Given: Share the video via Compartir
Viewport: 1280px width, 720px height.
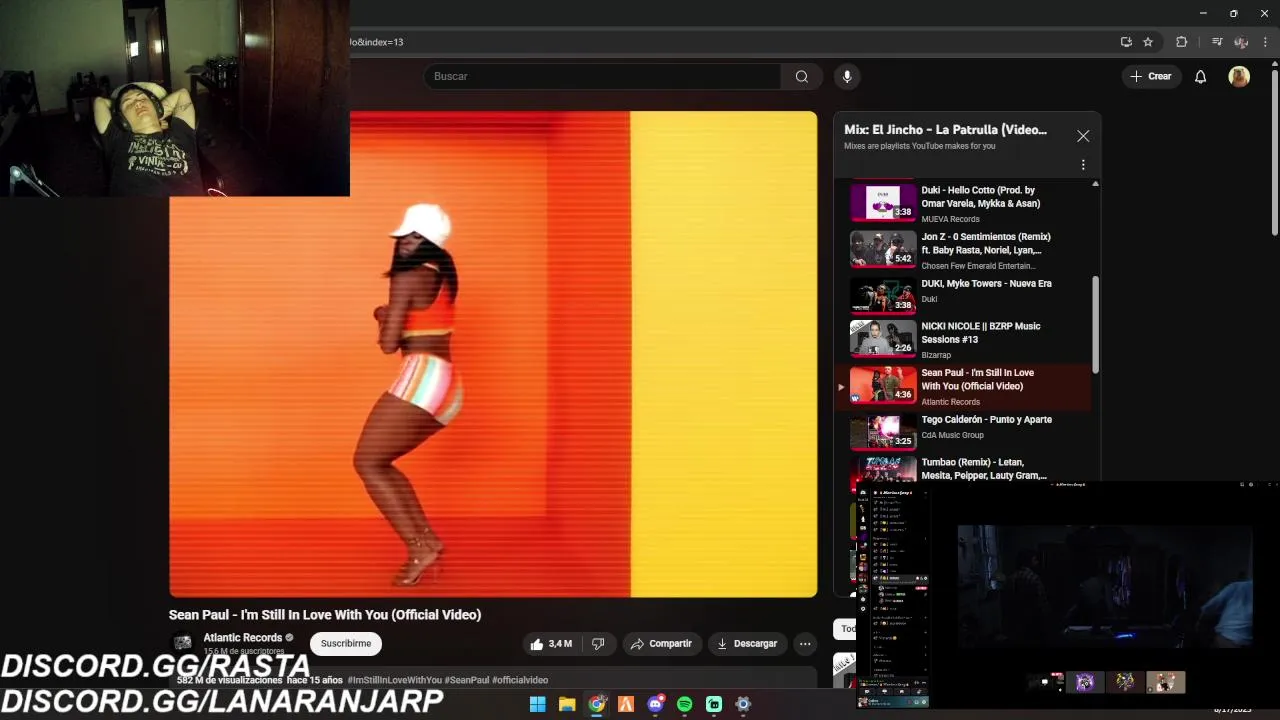Looking at the screenshot, I should pyautogui.click(x=660, y=644).
